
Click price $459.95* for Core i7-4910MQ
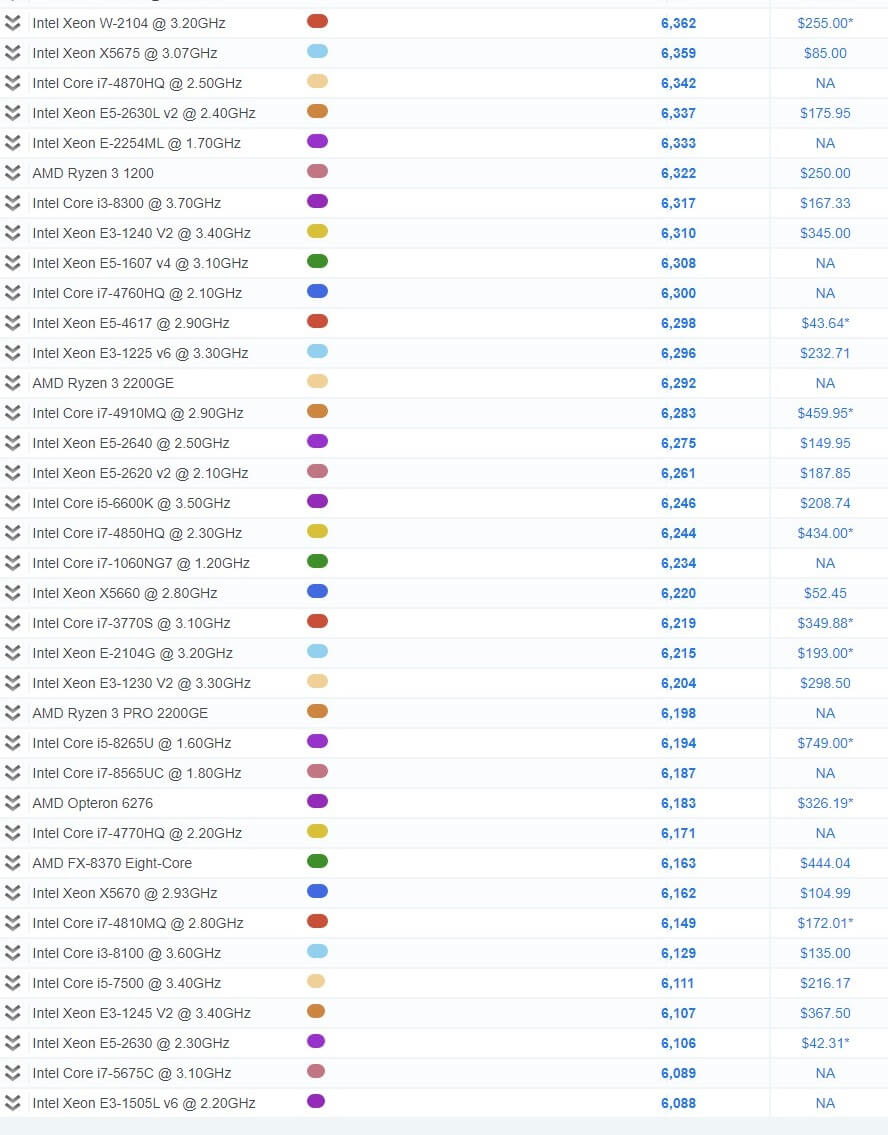pos(825,413)
